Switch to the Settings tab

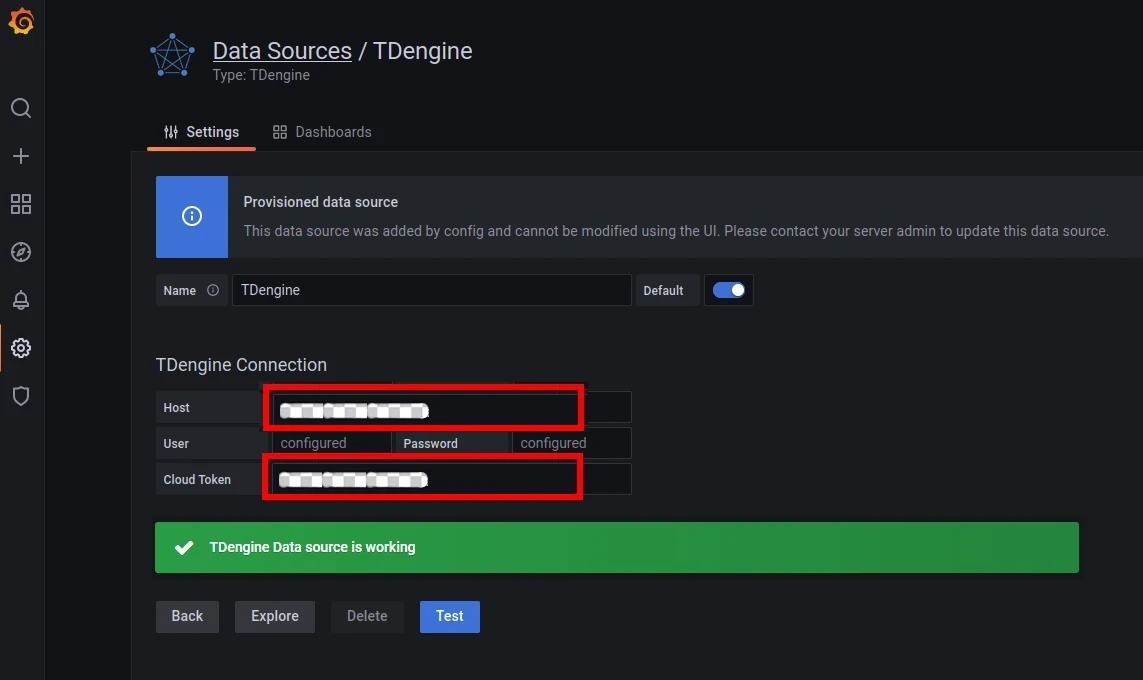point(201,132)
